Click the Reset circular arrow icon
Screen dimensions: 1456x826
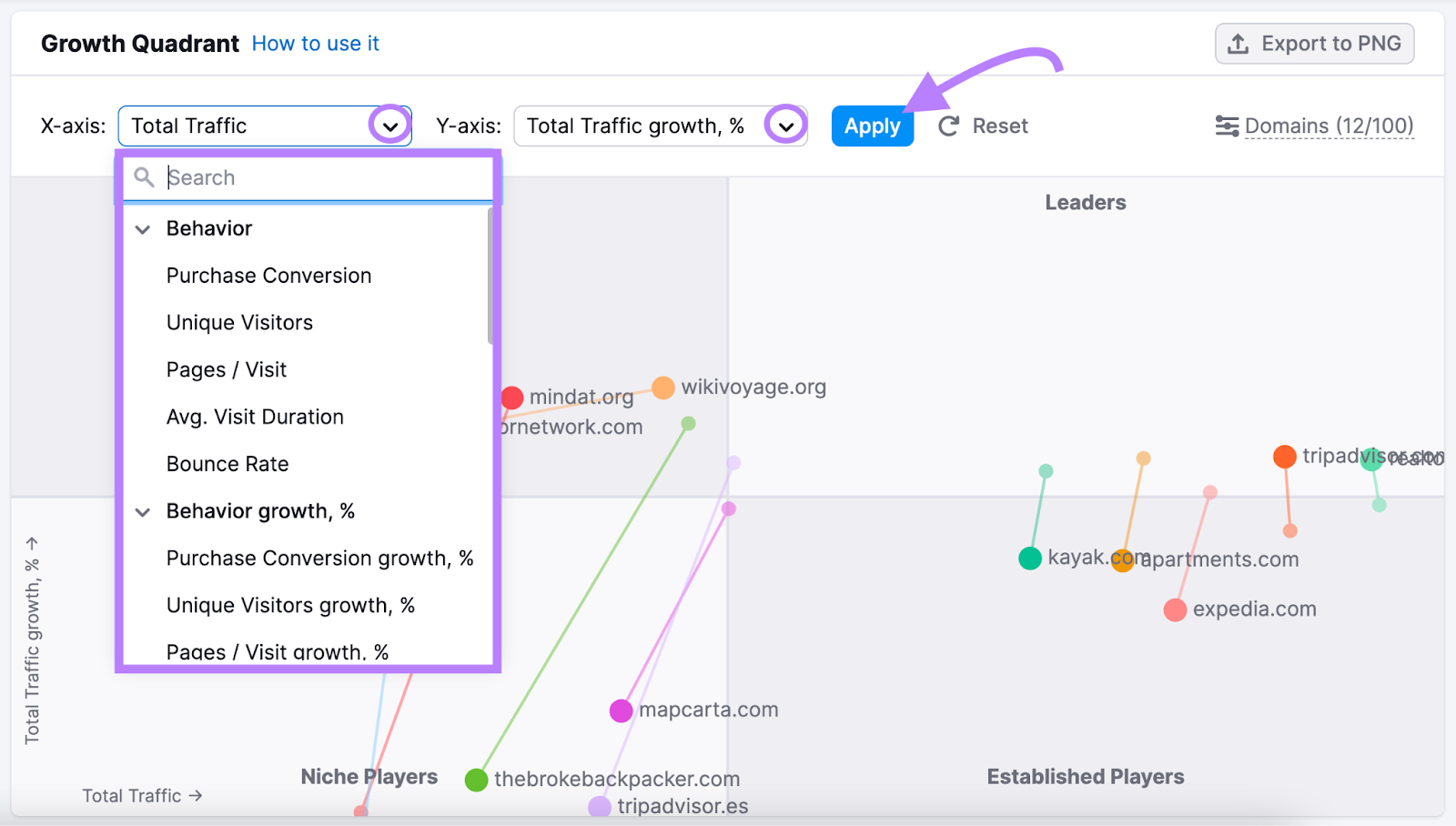[x=949, y=126]
